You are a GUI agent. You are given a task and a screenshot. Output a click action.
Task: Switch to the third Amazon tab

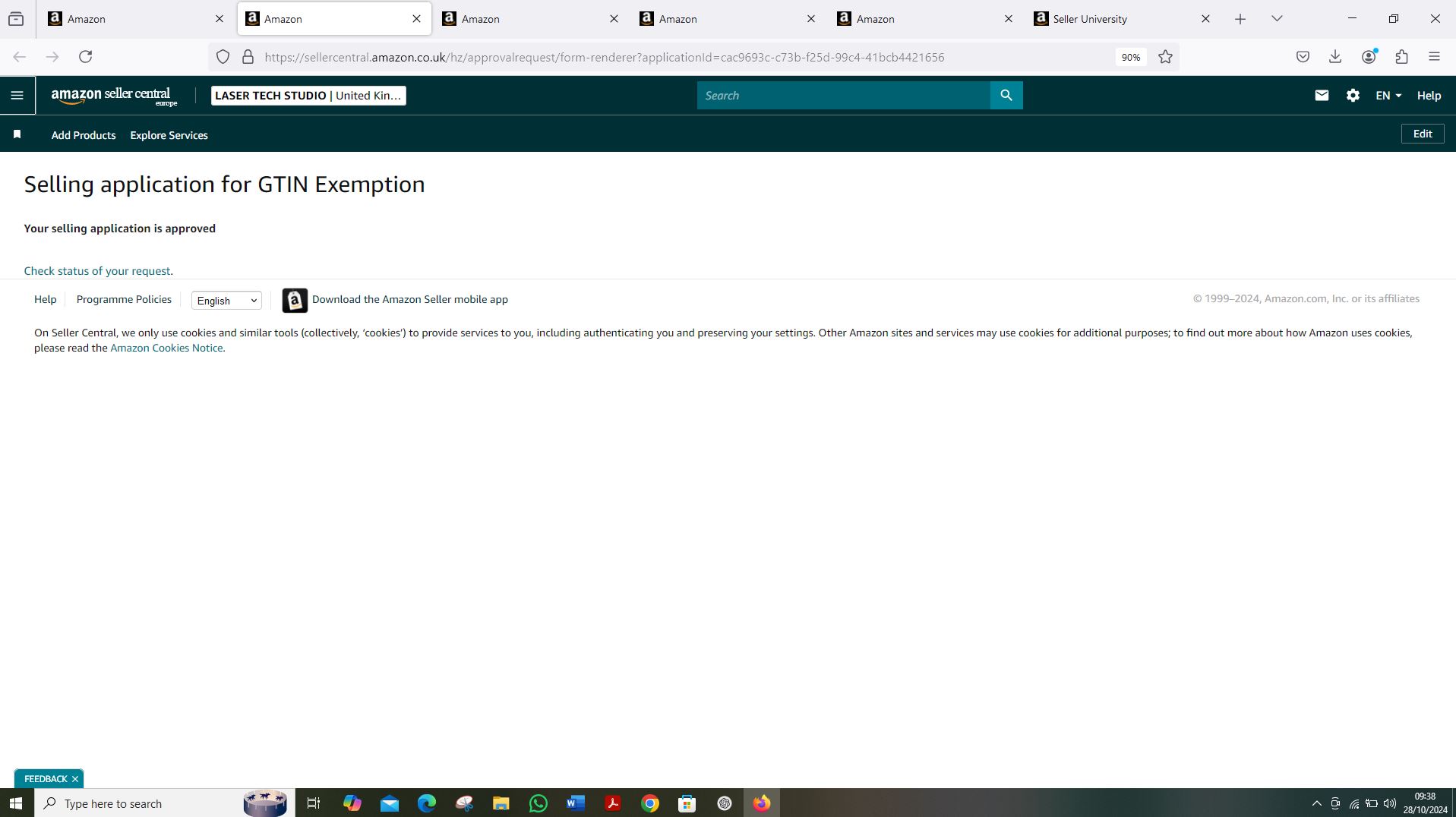[530, 19]
